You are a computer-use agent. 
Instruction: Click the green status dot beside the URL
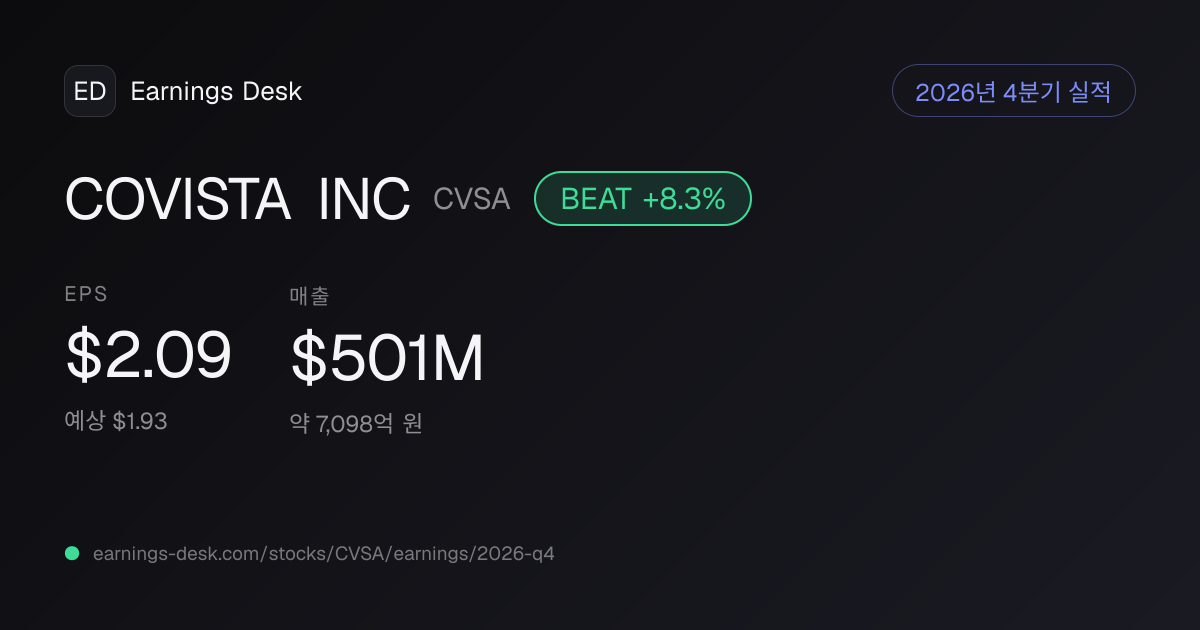tap(72, 553)
